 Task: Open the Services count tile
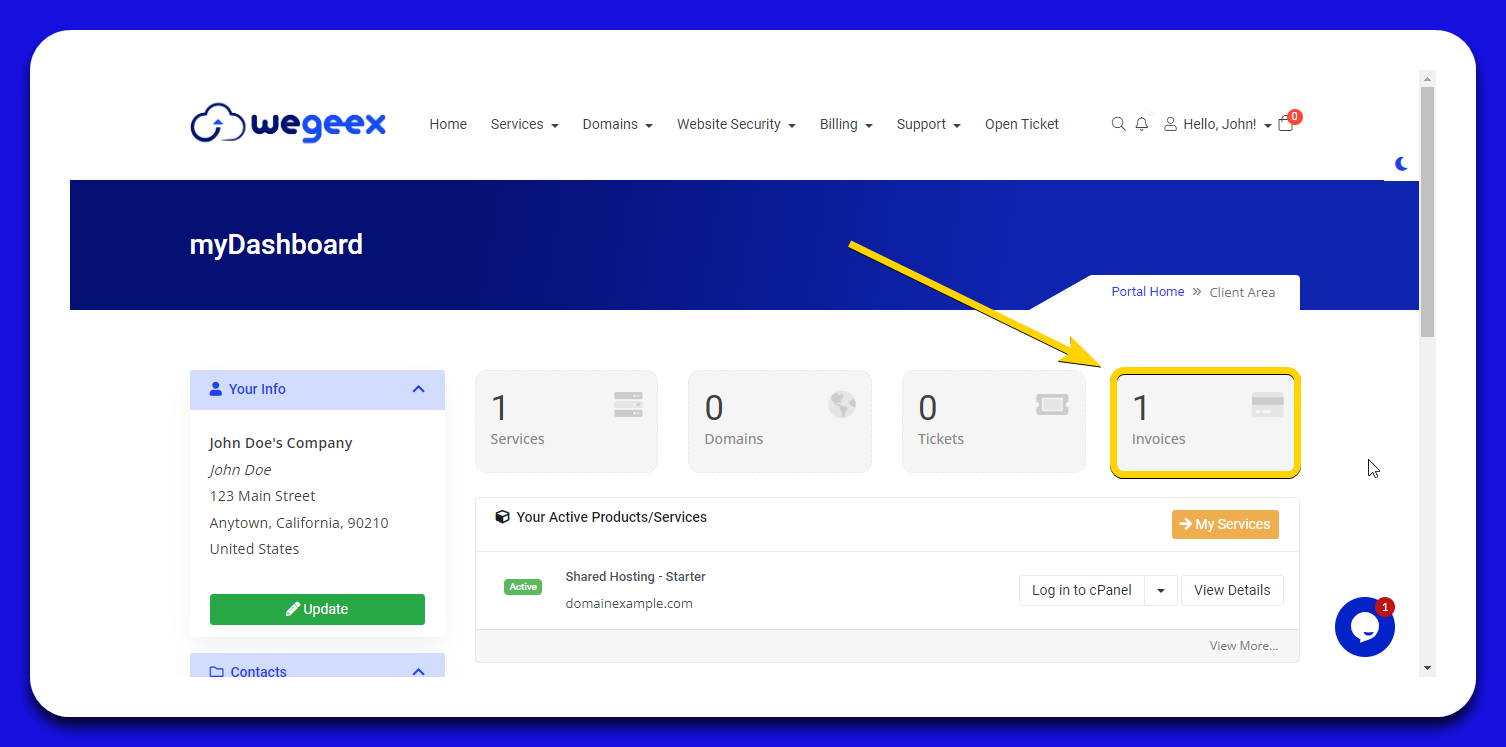(566, 421)
